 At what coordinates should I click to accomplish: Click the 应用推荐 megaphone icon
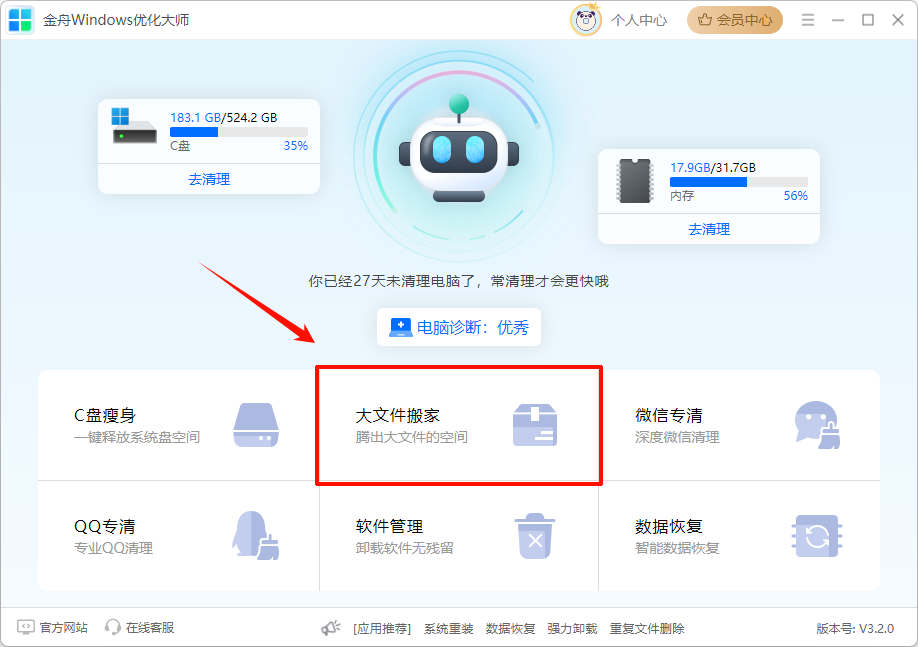pyautogui.click(x=331, y=628)
